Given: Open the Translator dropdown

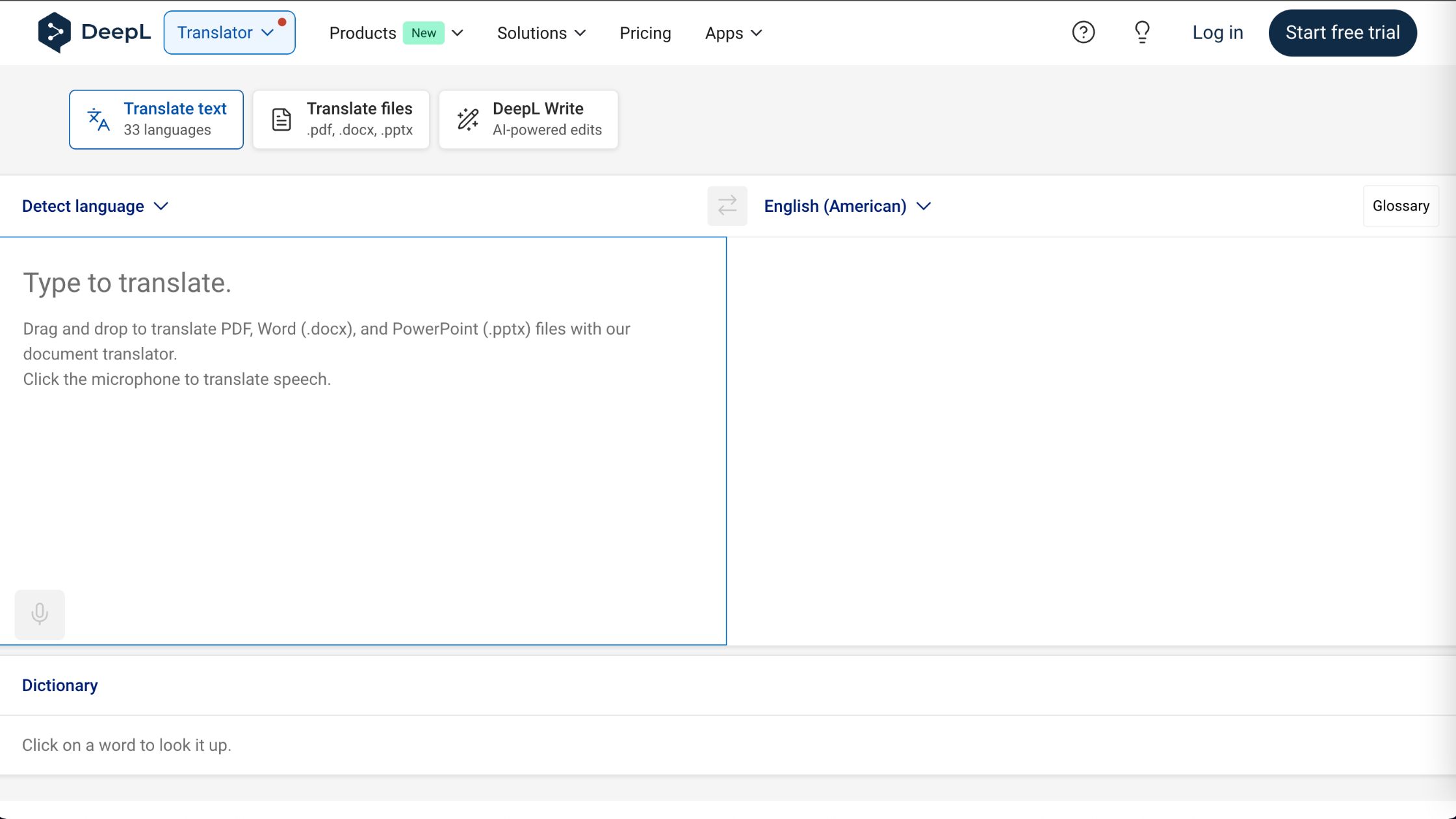Looking at the screenshot, I should [229, 32].
